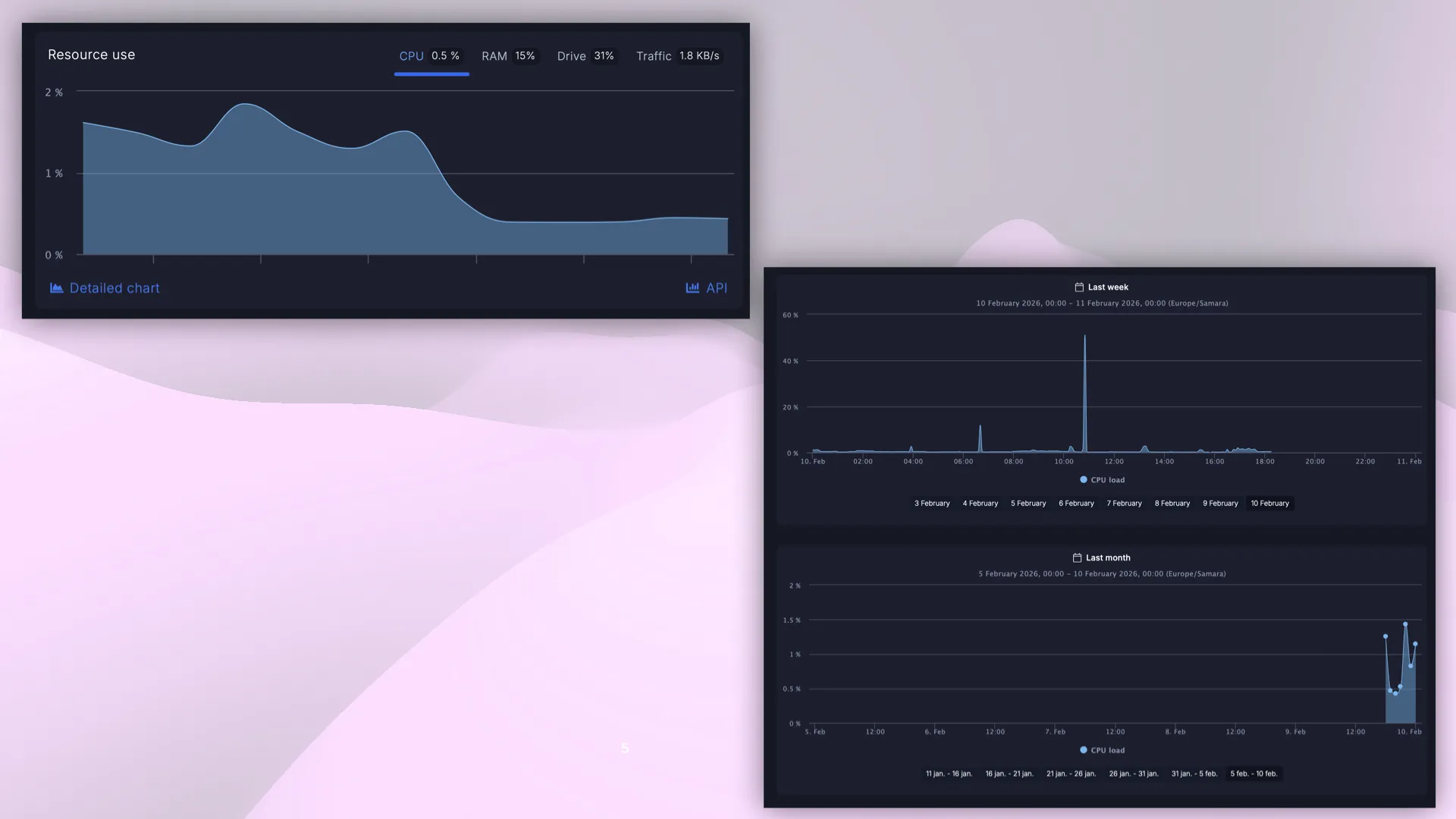Click the CPU load legend dot under last month chart
The image size is (1456, 819).
pos(1083,750)
